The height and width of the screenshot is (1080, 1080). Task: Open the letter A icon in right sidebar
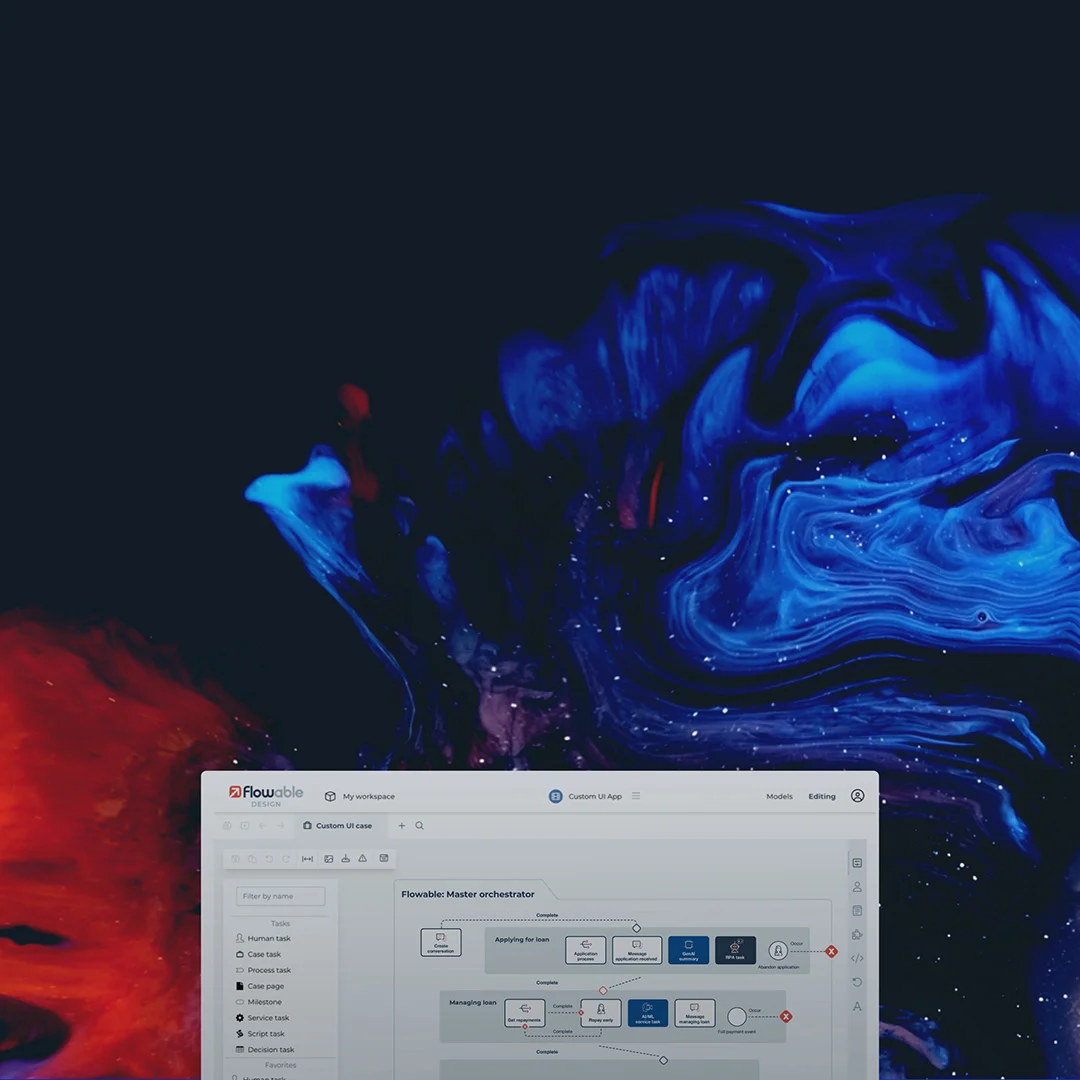click(x=857, y=1006)
